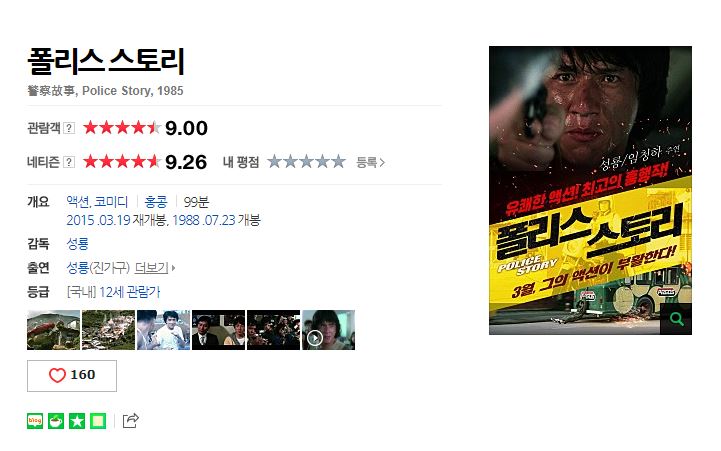Toggle the heart like button with 160

pos(72,376)
